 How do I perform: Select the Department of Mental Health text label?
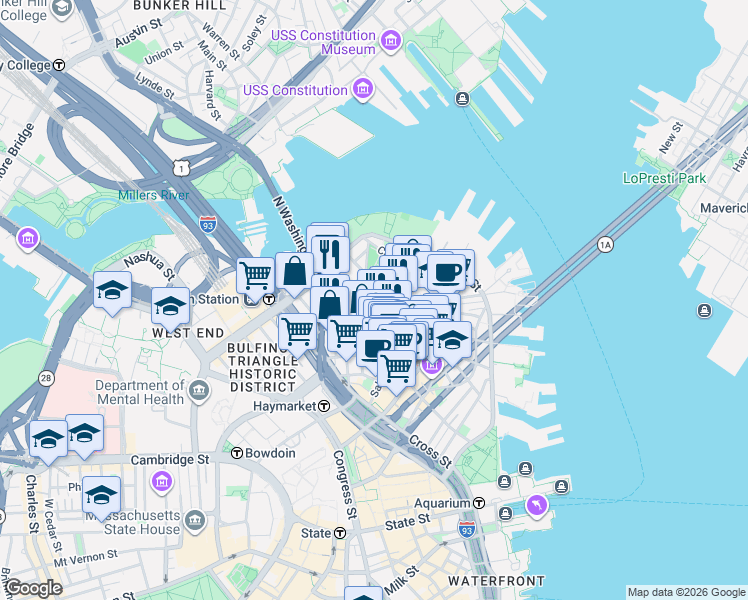[x=140, y=392]
